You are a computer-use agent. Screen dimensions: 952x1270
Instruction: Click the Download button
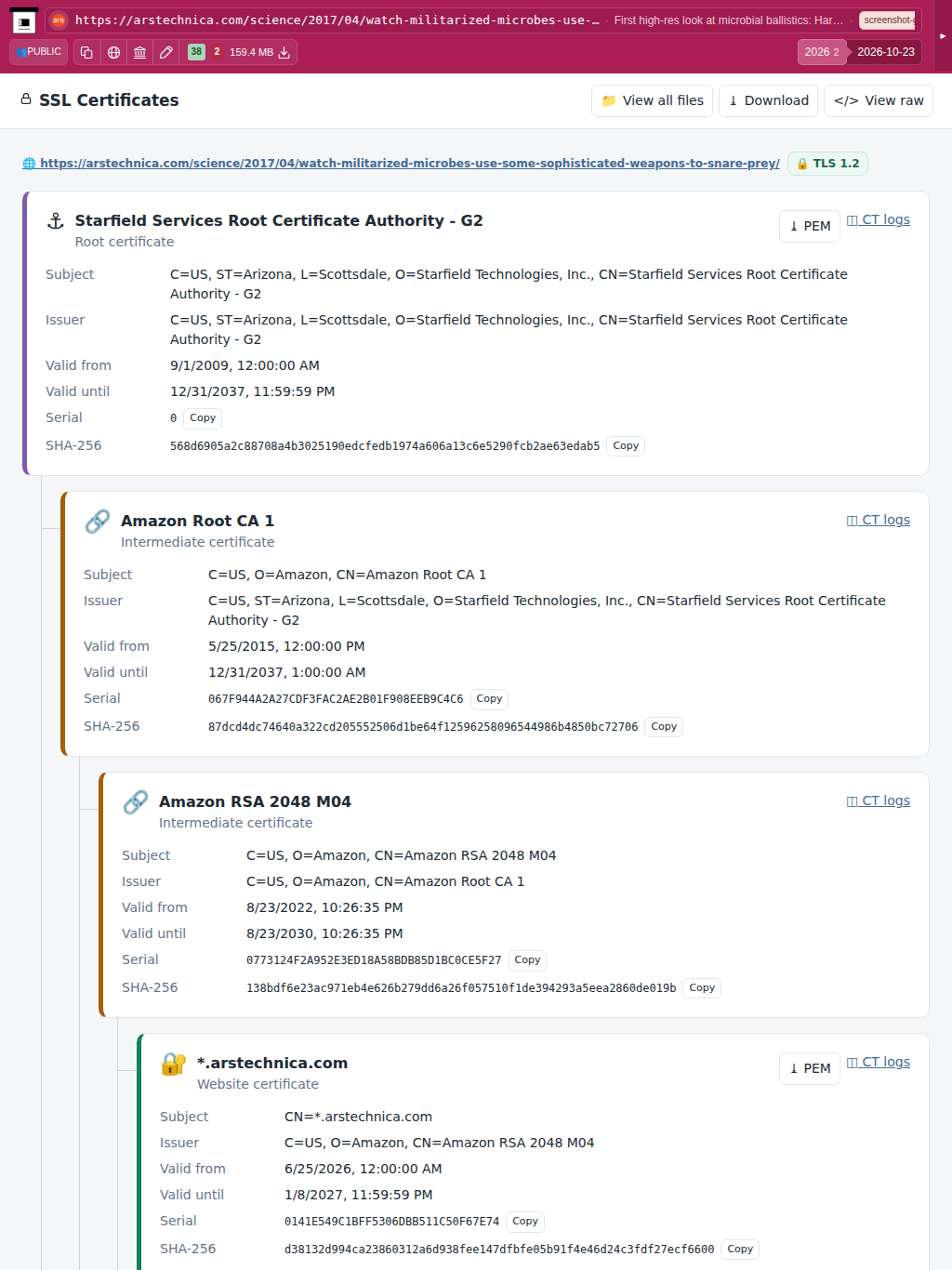click(x=769, y=100)
